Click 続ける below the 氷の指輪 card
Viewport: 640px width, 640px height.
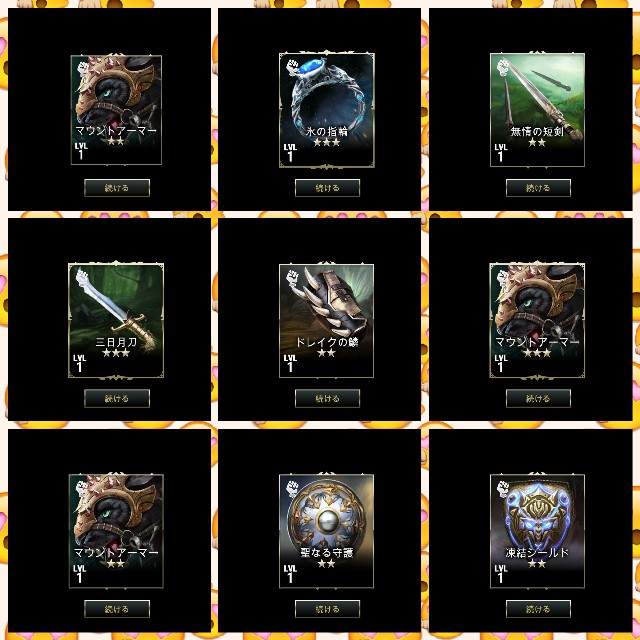coord(327,188)
